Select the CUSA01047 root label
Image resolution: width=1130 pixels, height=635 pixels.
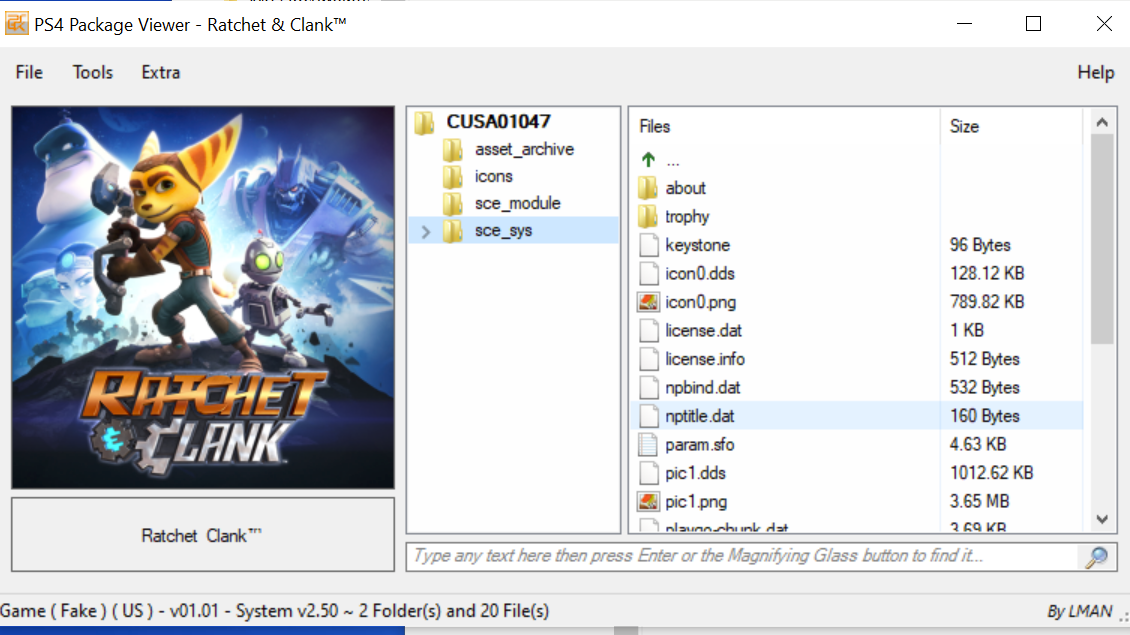click(x=498, y=122)
